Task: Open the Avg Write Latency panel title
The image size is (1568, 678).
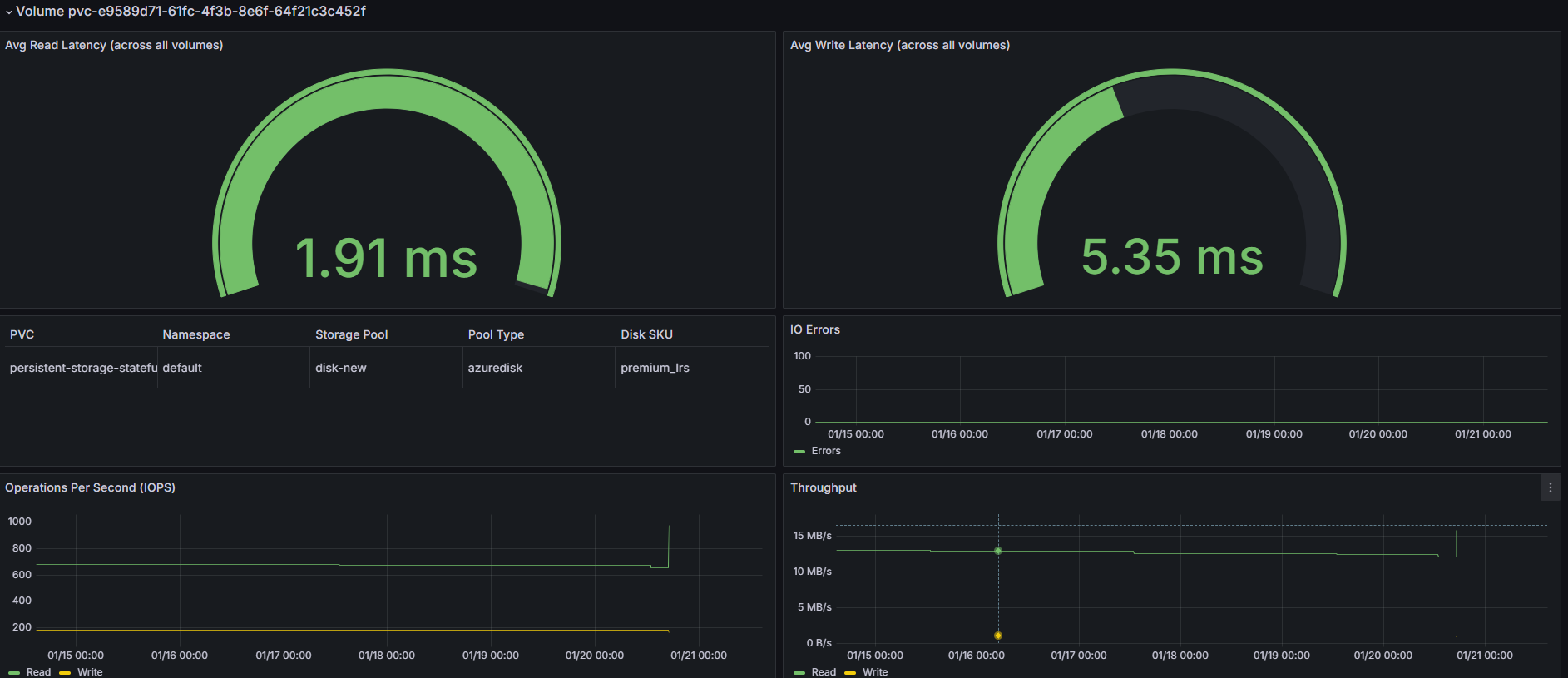Action: tap(900, 45)
